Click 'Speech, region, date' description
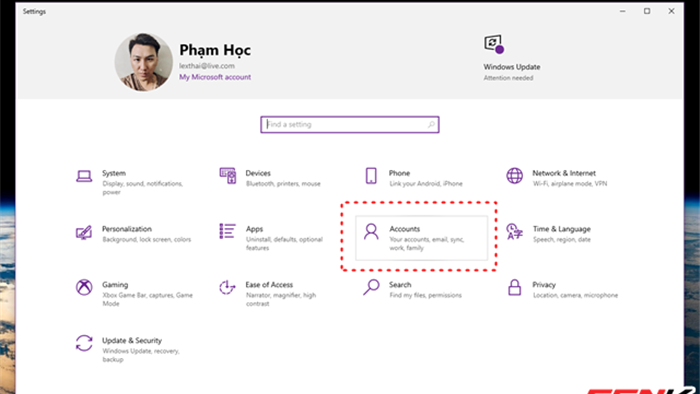700x394 pixels. coord(562,240)
